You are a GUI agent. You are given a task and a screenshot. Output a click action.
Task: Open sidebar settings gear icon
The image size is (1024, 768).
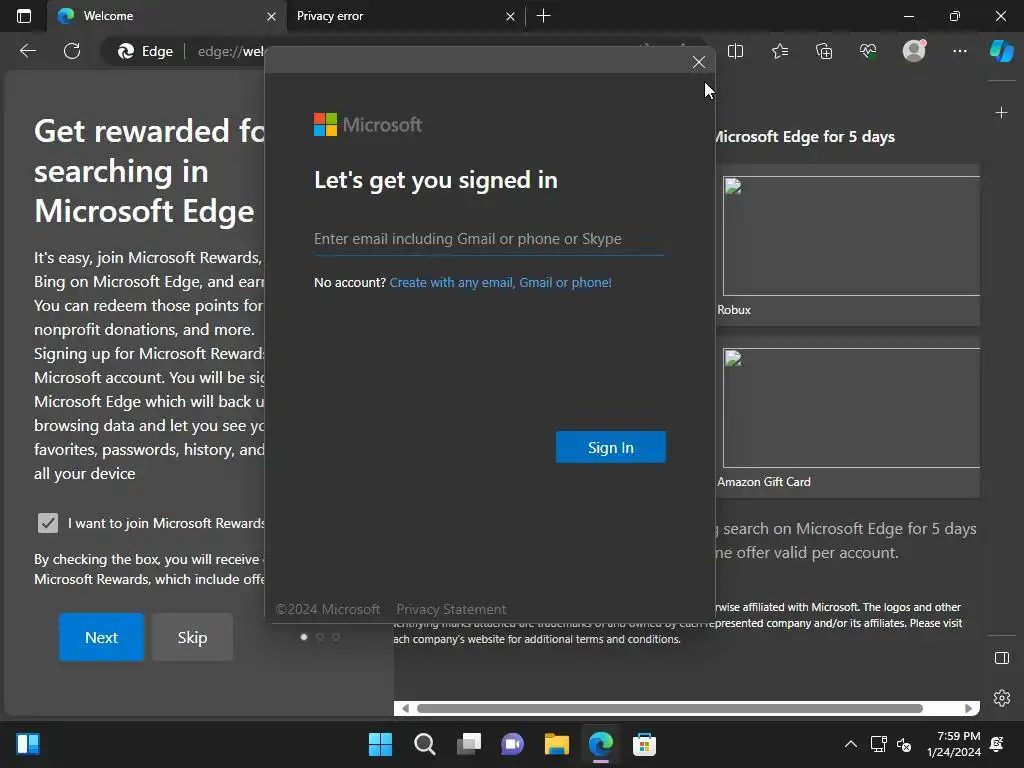click(1002, 698)
